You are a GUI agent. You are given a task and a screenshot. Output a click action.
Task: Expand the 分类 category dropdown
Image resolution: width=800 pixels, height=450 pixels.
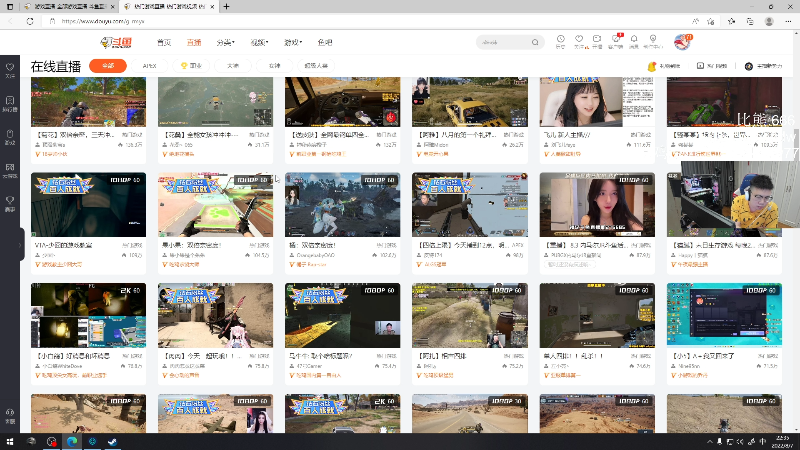pyautogui.click(x=225, y=42)
